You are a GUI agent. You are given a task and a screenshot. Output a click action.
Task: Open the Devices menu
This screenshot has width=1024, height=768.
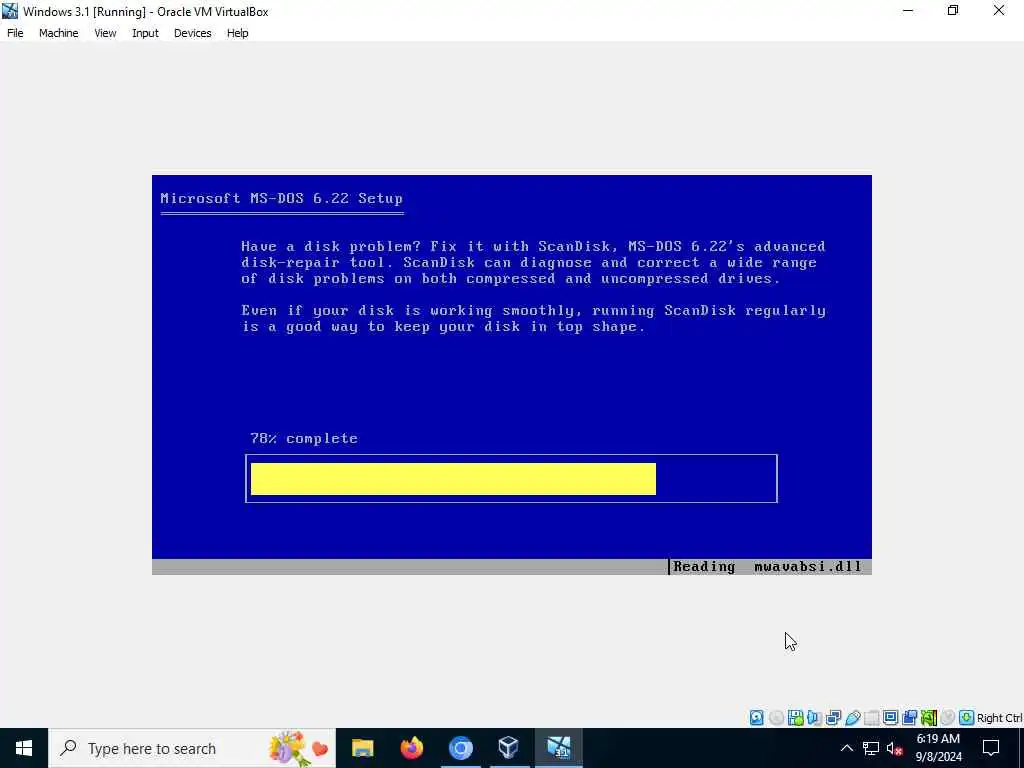(193, 33)
